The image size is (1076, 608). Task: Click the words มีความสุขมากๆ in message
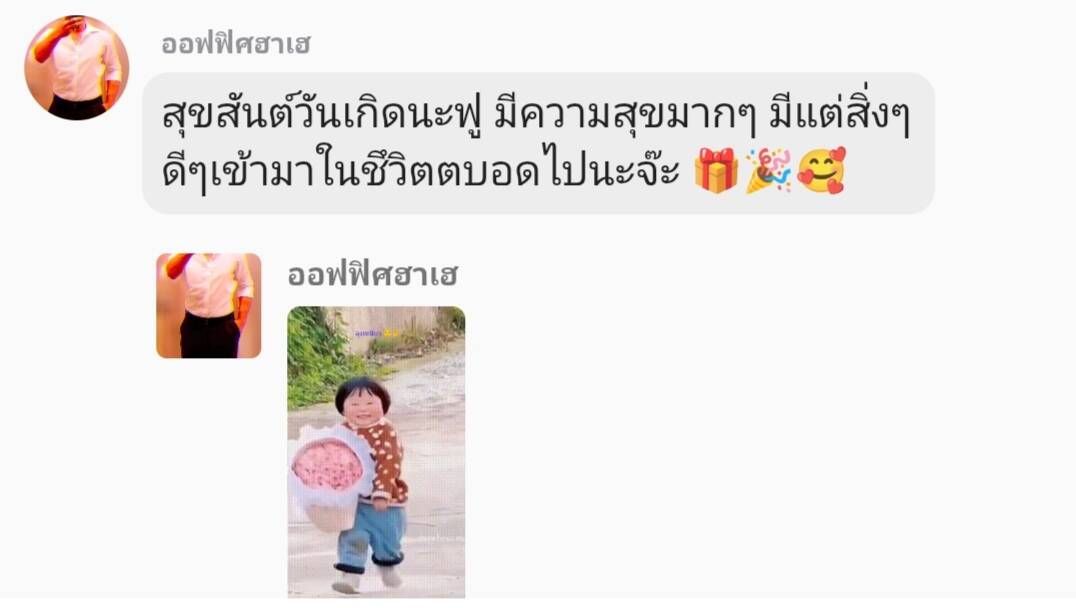pos(624,113)
